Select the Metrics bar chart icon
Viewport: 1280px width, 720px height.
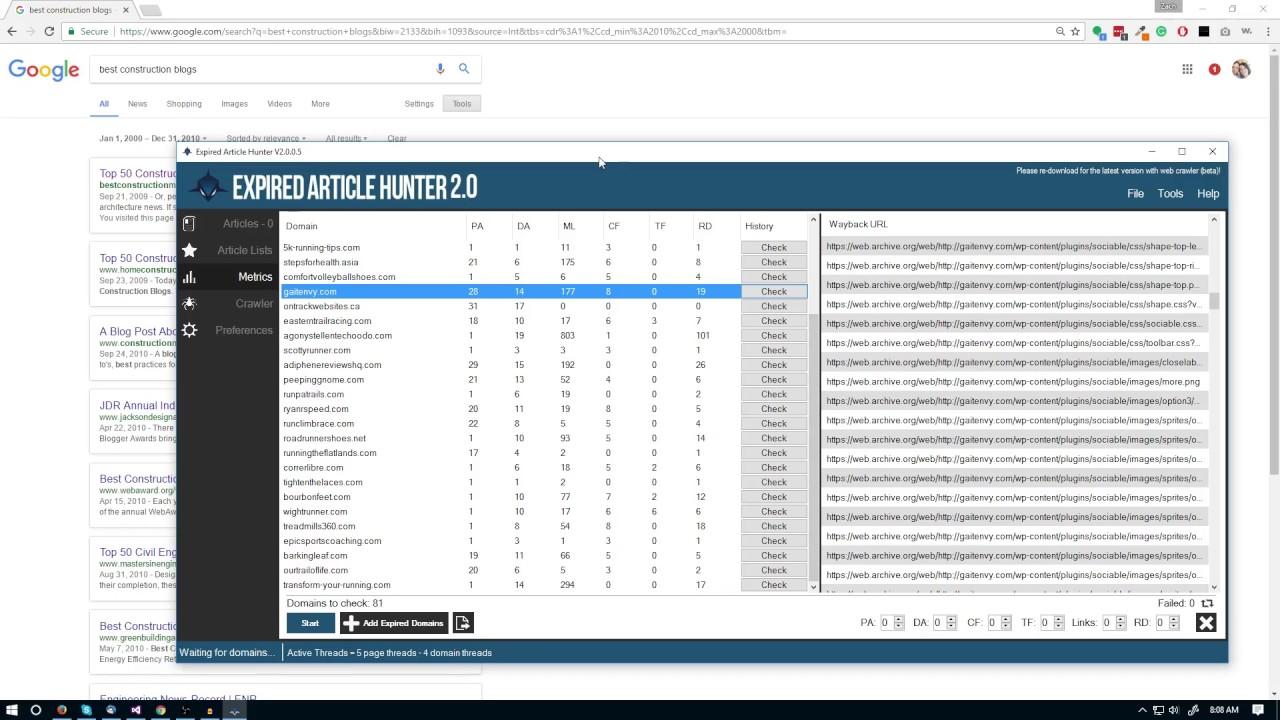click(189, 277)
